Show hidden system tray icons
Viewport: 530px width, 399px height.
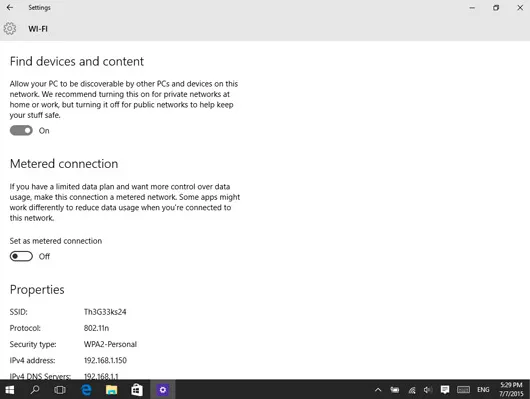378,390
